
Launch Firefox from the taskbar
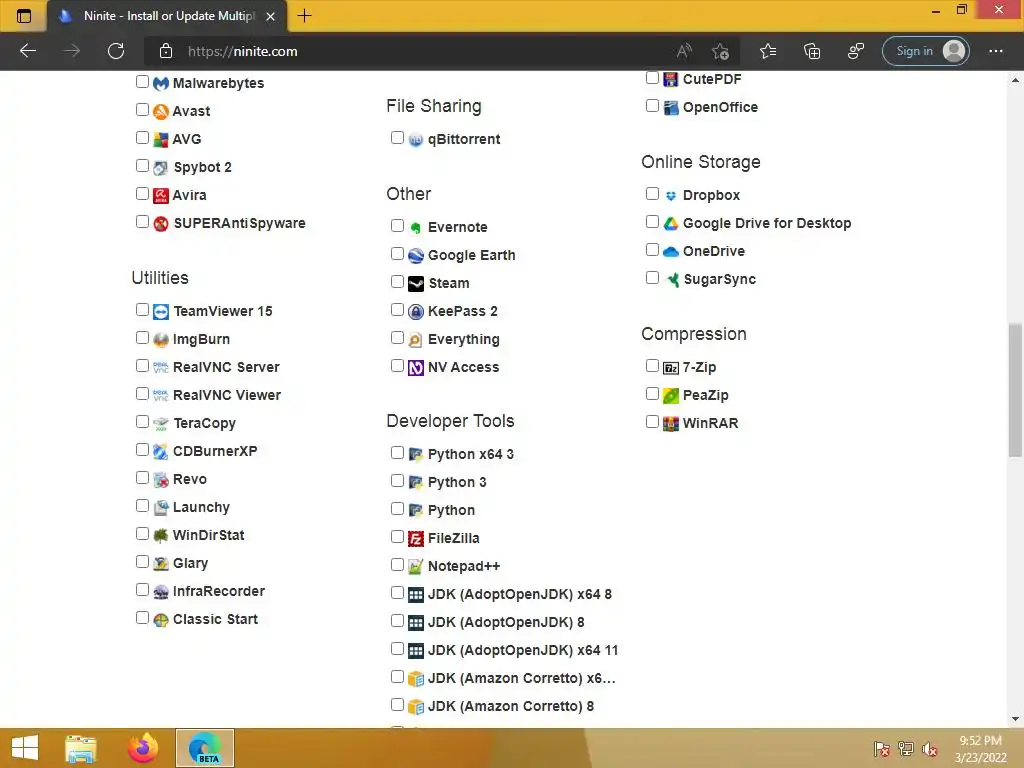tap(143, 748)
